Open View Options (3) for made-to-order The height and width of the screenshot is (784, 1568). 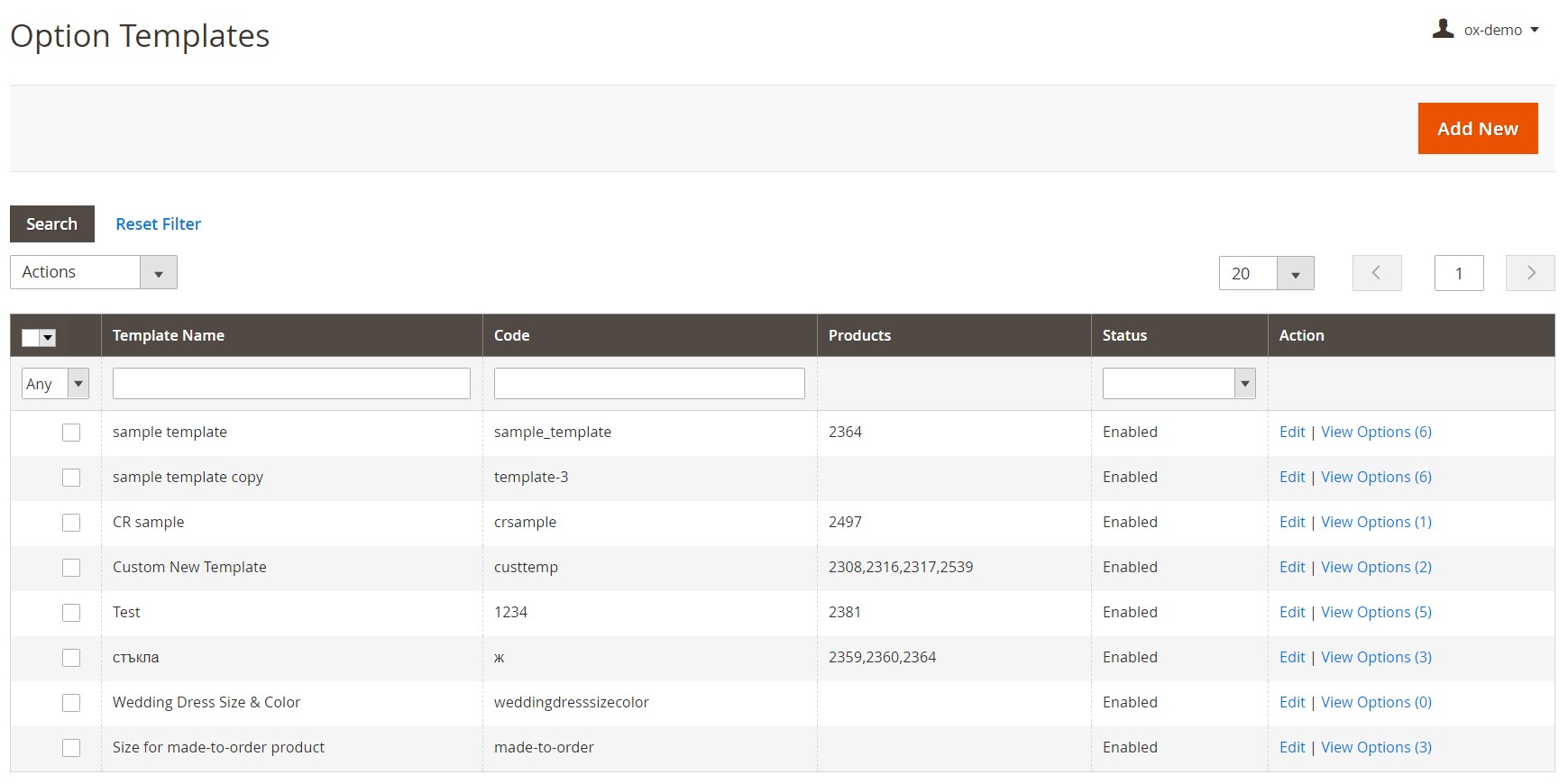(1376, 747)
